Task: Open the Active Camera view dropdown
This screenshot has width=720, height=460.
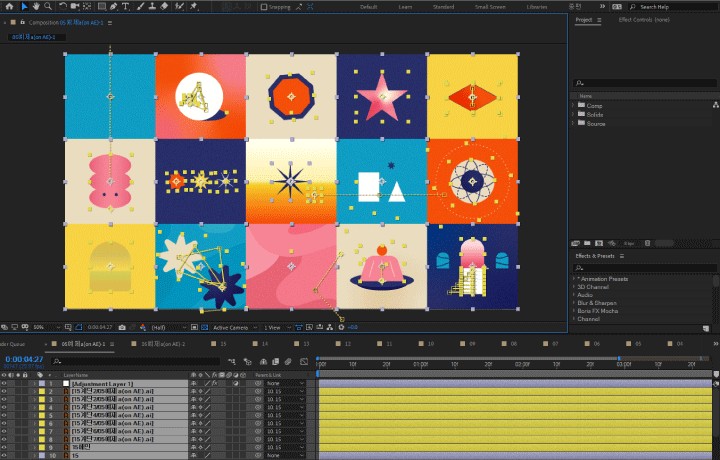Action: (x=232, y=327)
